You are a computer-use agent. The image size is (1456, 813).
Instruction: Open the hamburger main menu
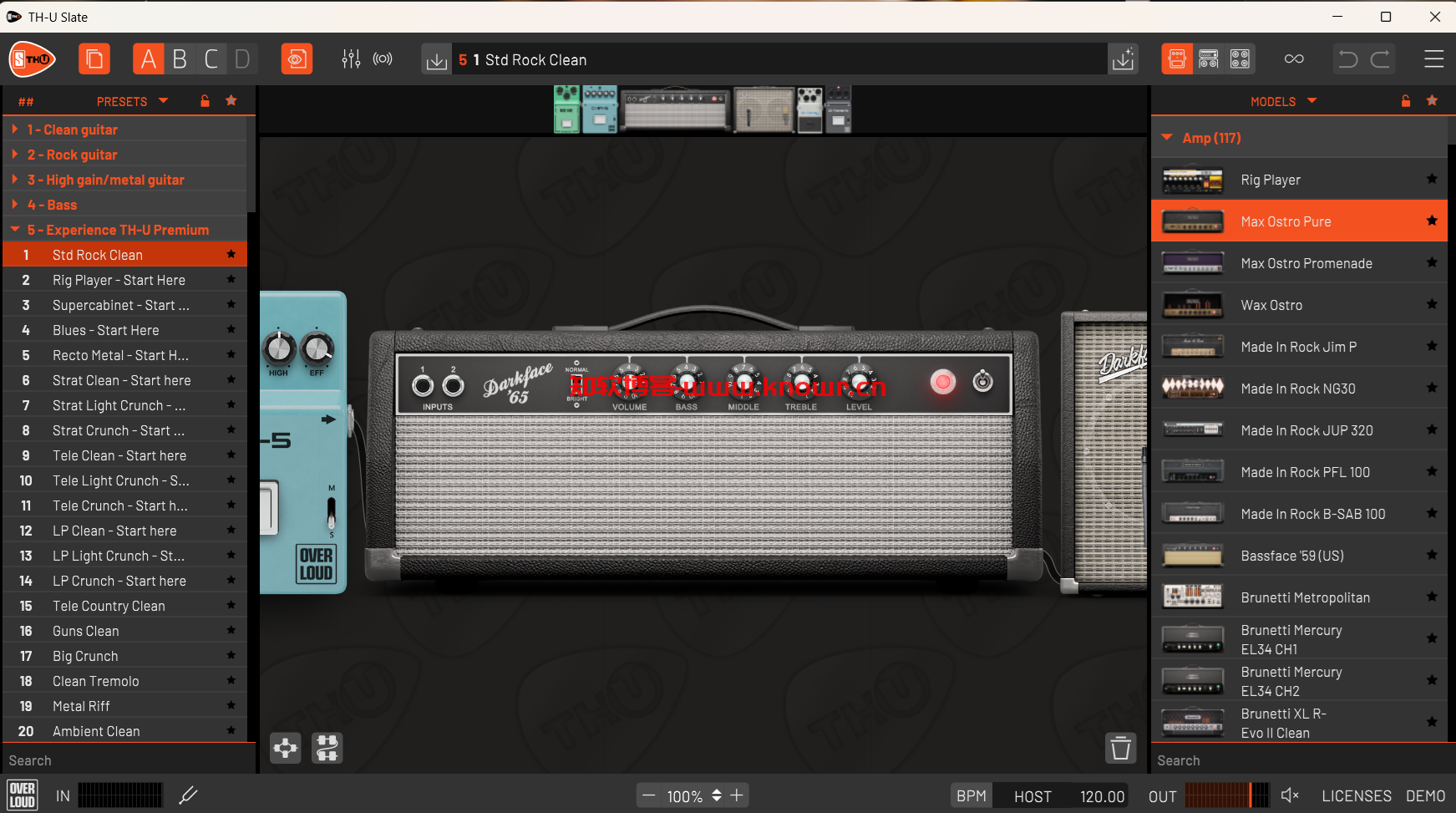(1433, 58)
